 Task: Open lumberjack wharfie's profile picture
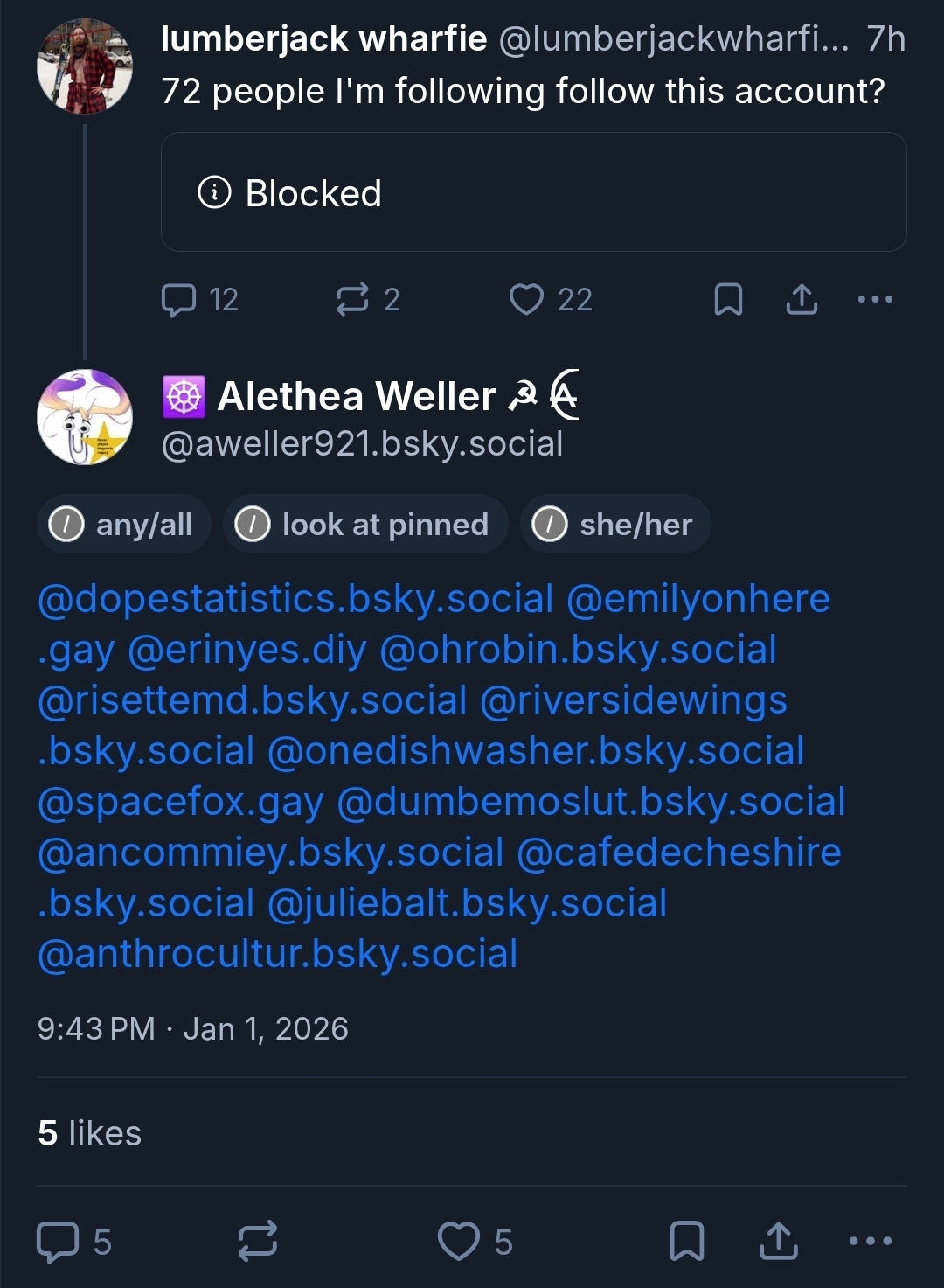click(85, 67)
